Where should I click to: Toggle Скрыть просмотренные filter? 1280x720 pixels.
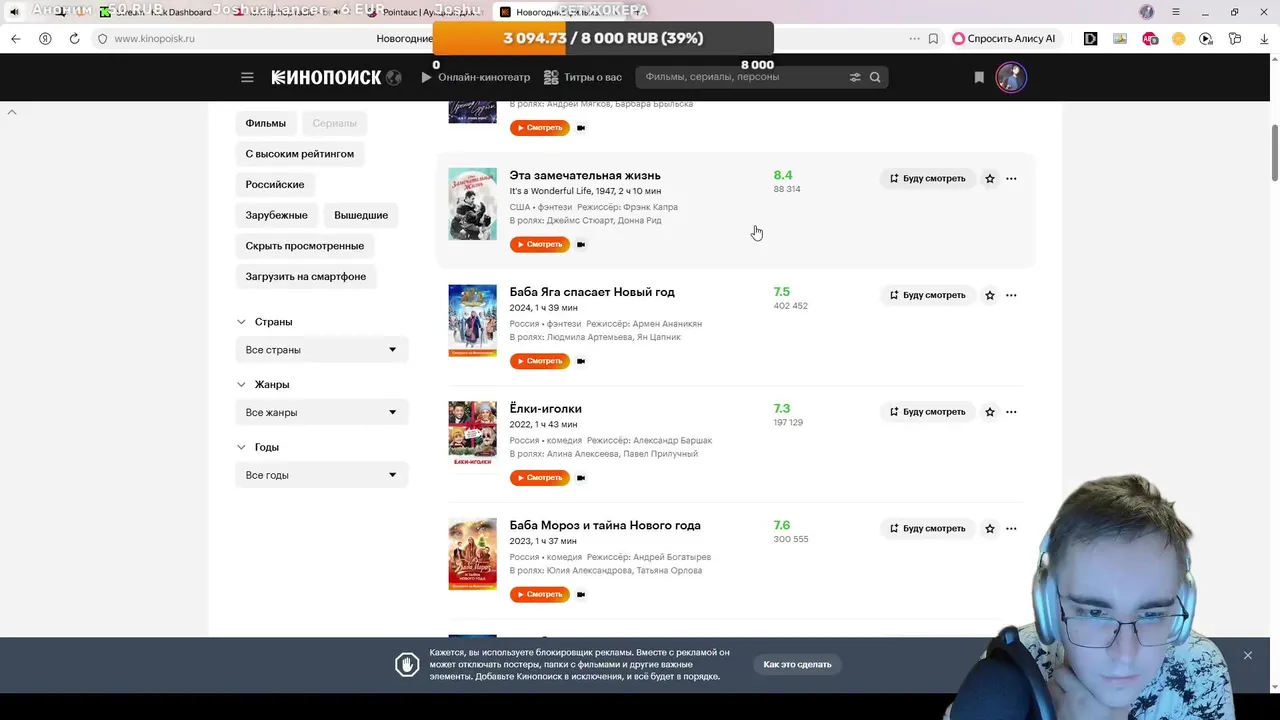pos(305,246)
